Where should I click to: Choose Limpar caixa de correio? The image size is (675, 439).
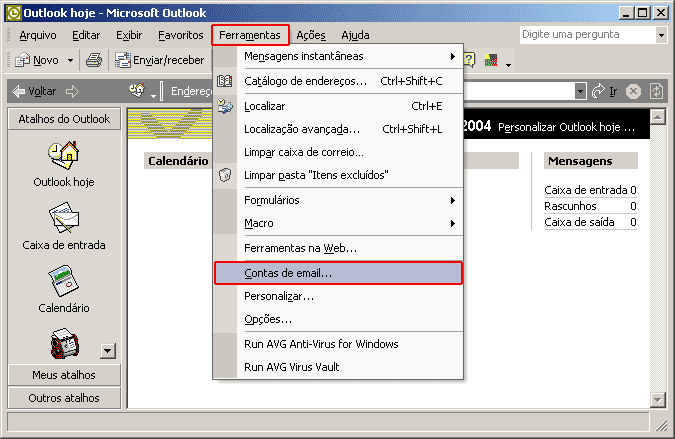tap(338, 152)
